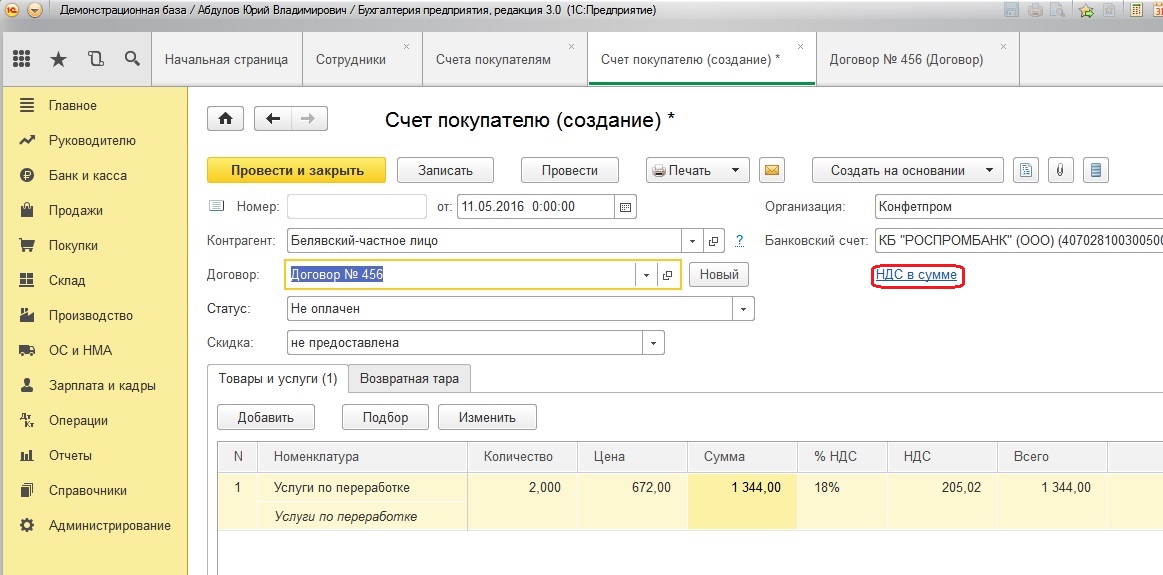Open the НДС в сумме link

point(917,275)
